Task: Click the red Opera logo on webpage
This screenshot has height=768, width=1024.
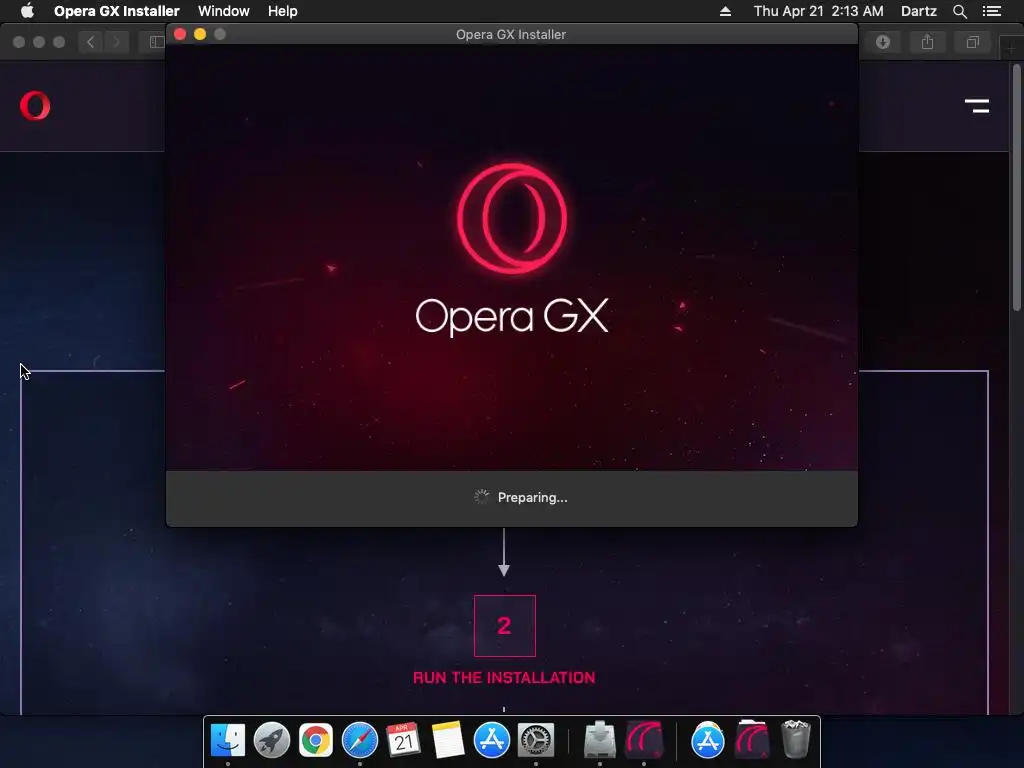Action: (35, 106)
